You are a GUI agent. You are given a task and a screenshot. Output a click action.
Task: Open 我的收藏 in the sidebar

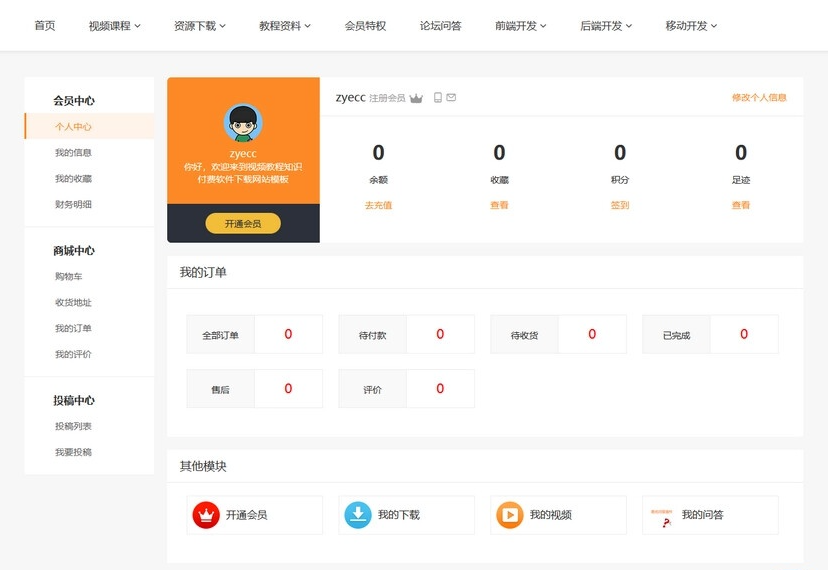click(73, 179)
